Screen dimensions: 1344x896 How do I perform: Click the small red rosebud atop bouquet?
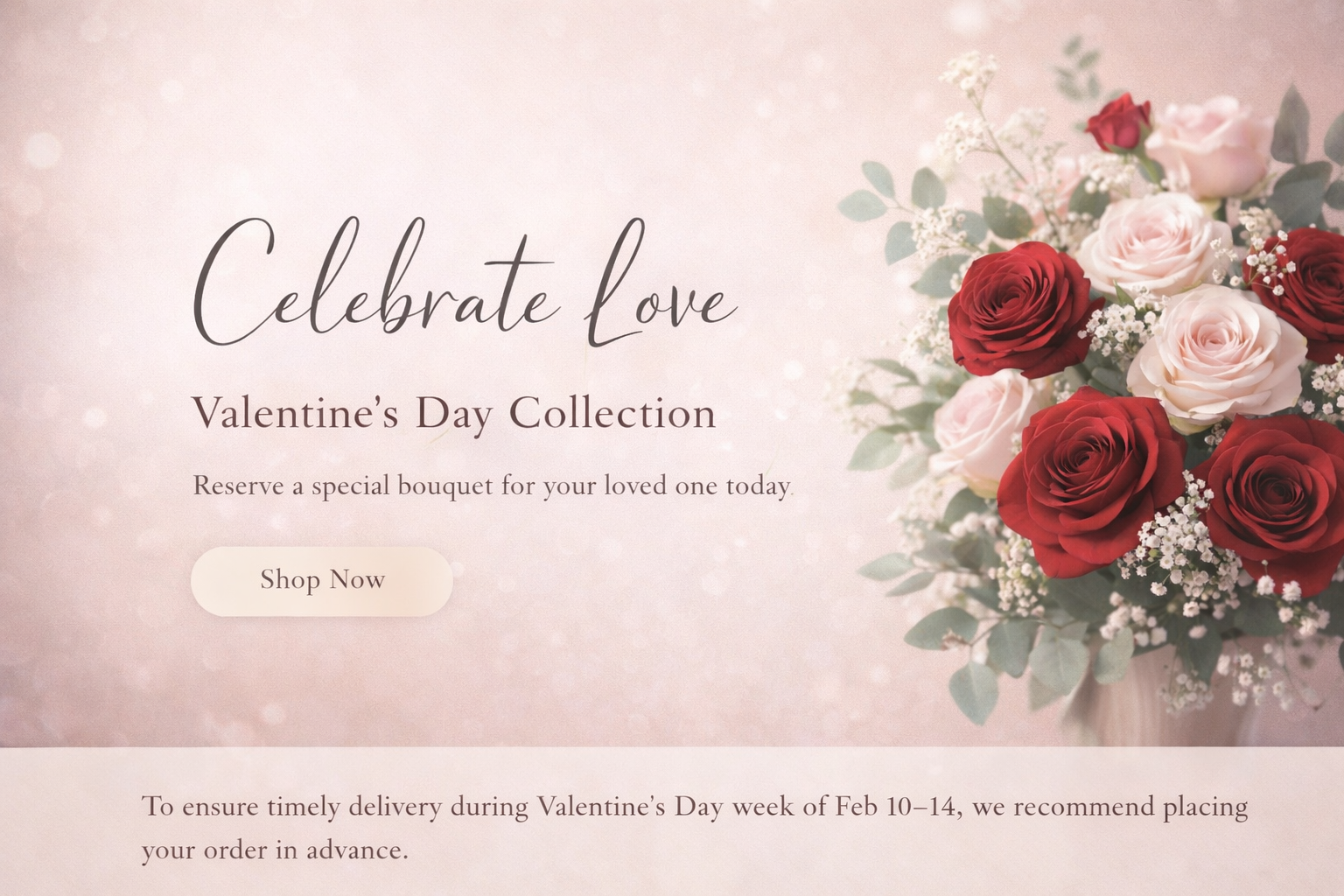click(1119, 123)
